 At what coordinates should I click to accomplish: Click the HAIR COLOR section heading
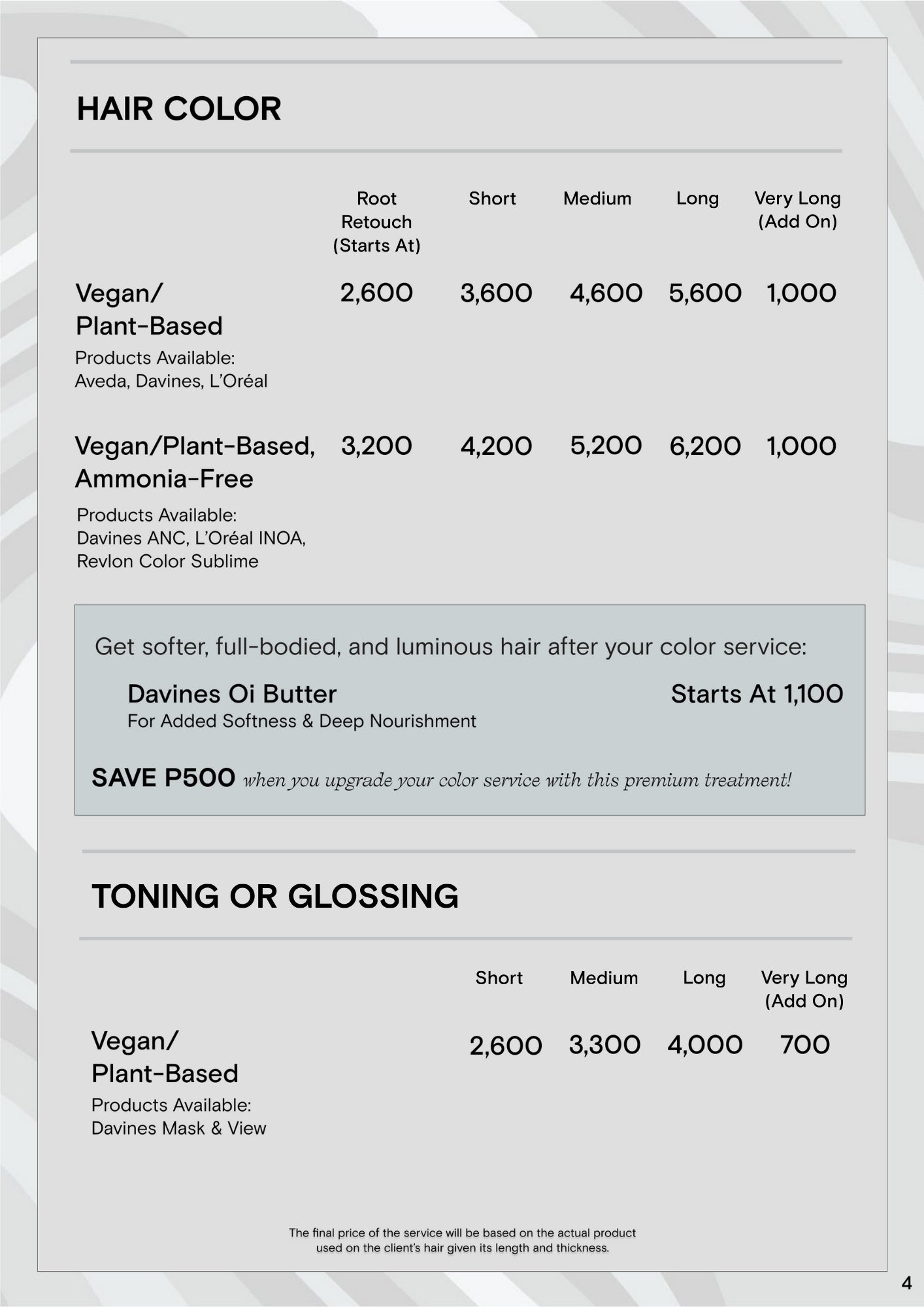(x=179, y=108)
